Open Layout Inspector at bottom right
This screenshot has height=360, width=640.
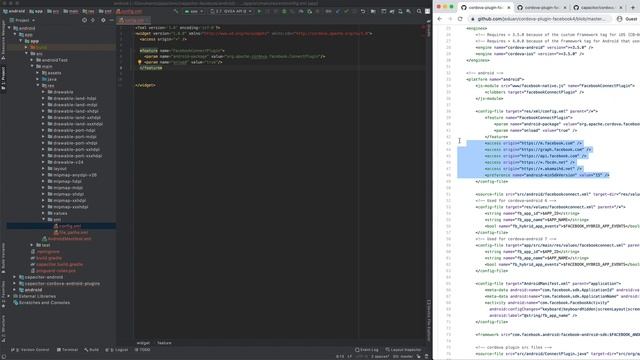click(x=403, y=350)
